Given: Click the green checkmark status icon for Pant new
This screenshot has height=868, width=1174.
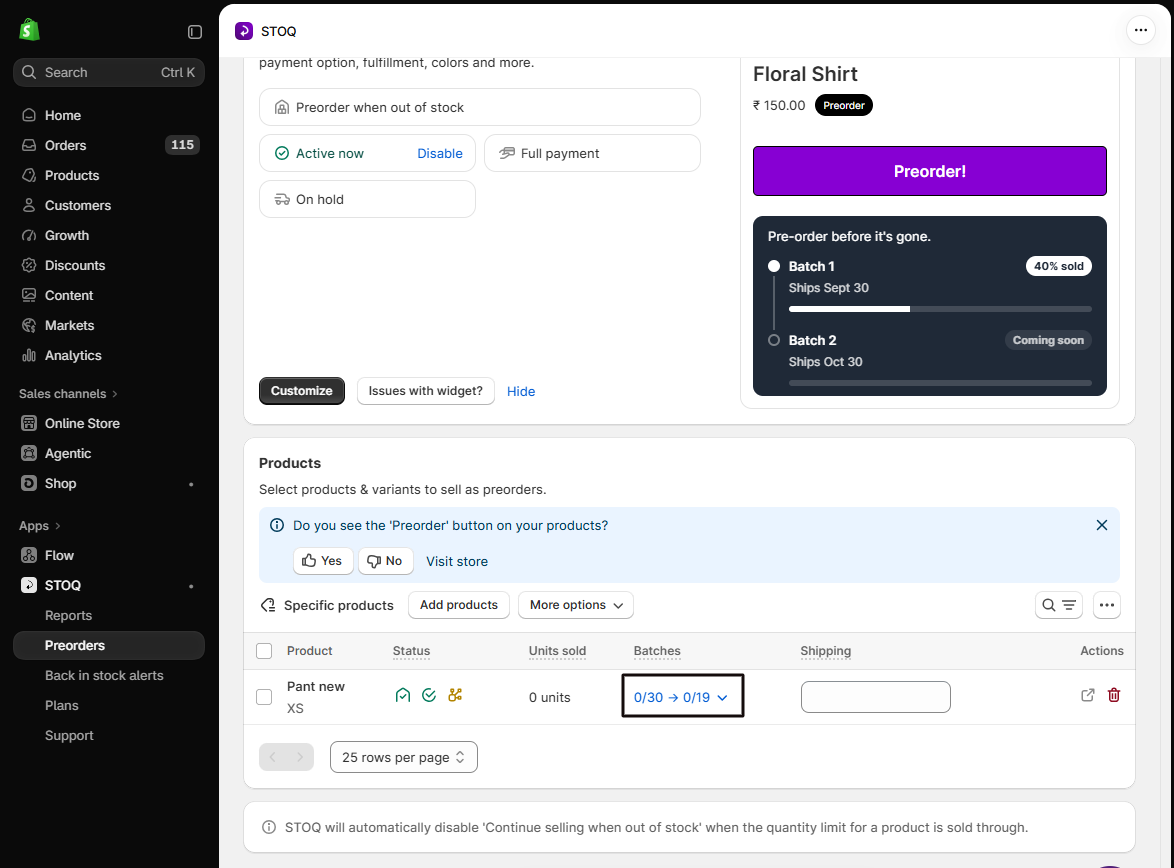Looking at the screenshot, I should (429, 695).
